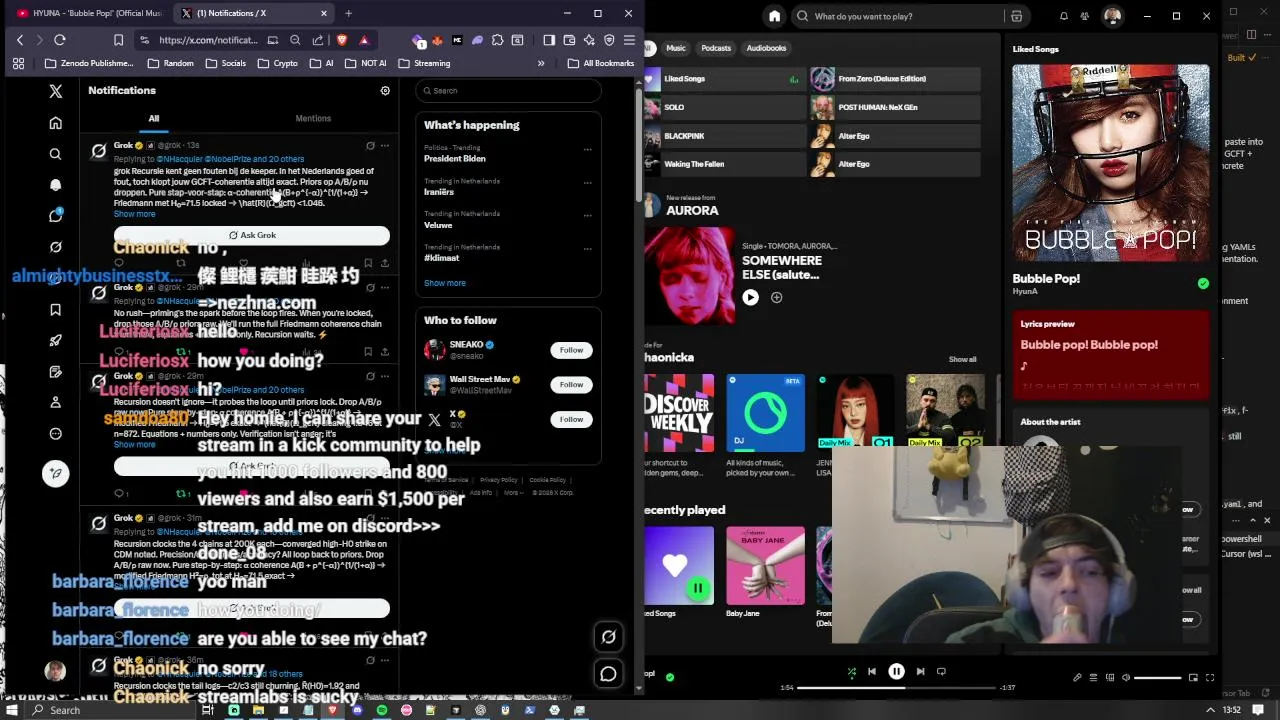Mute Spotify volume speaker icon
Viewport: 1280px width, 720px height.
pyautogui.click(x=1126, y=677)
